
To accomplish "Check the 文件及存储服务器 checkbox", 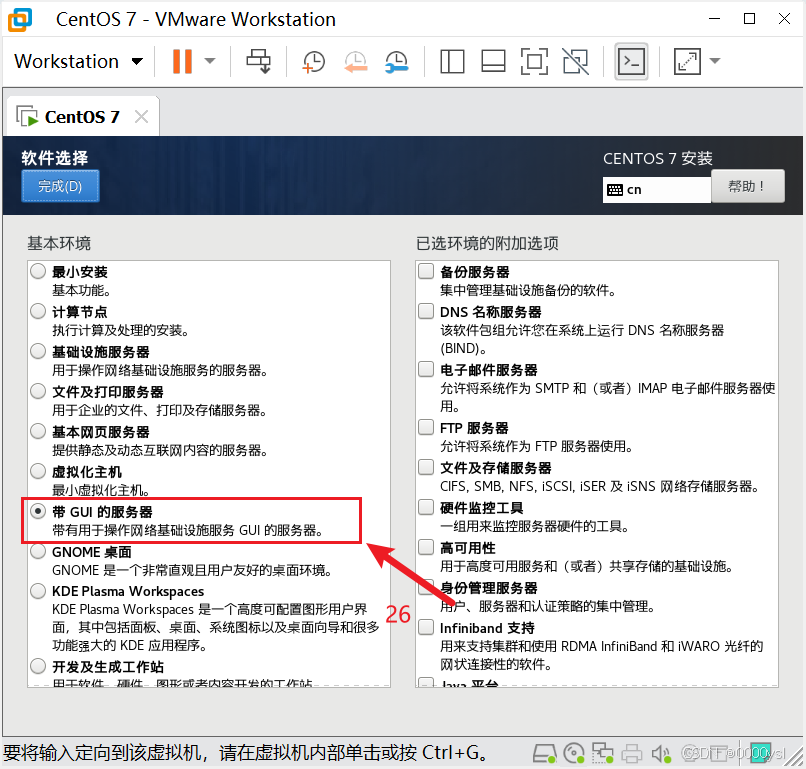I will pos(426,467).
